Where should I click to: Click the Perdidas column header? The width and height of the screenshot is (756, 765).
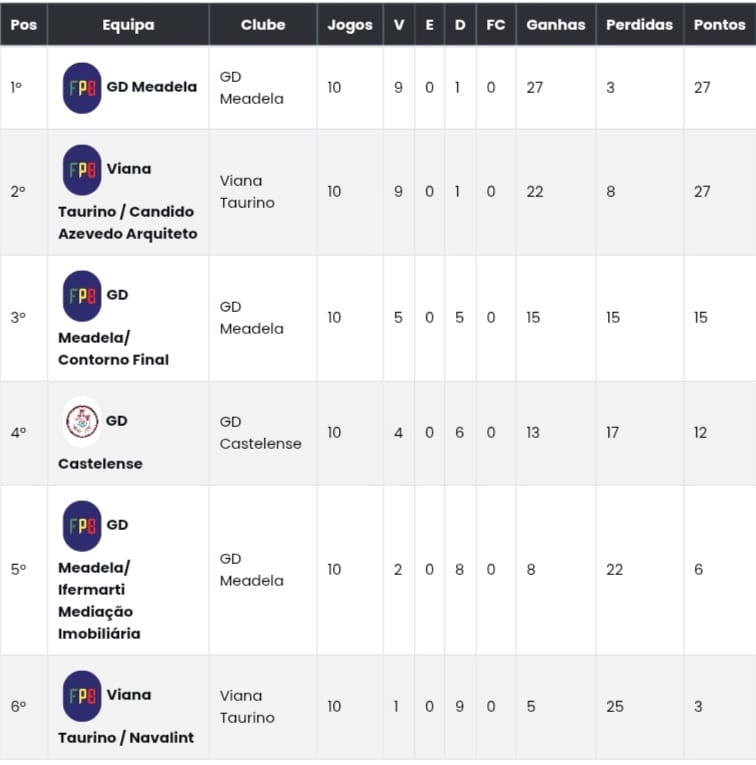coord(639,25)
